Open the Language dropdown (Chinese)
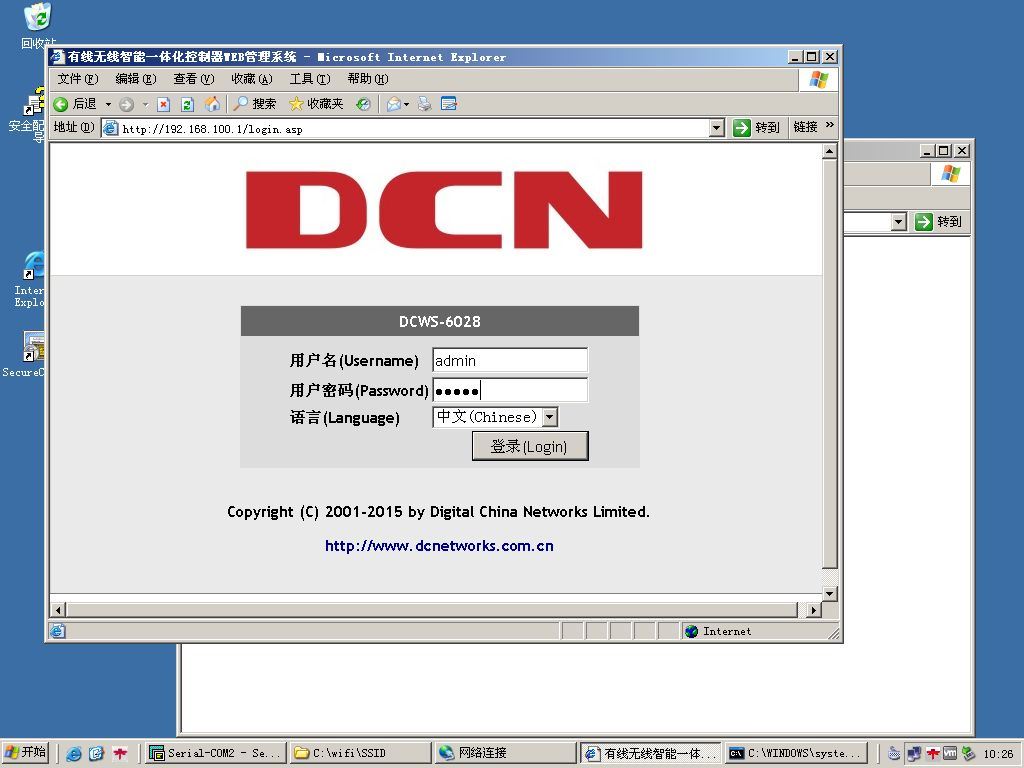1024x768 pixels. (x=495, y=417)
